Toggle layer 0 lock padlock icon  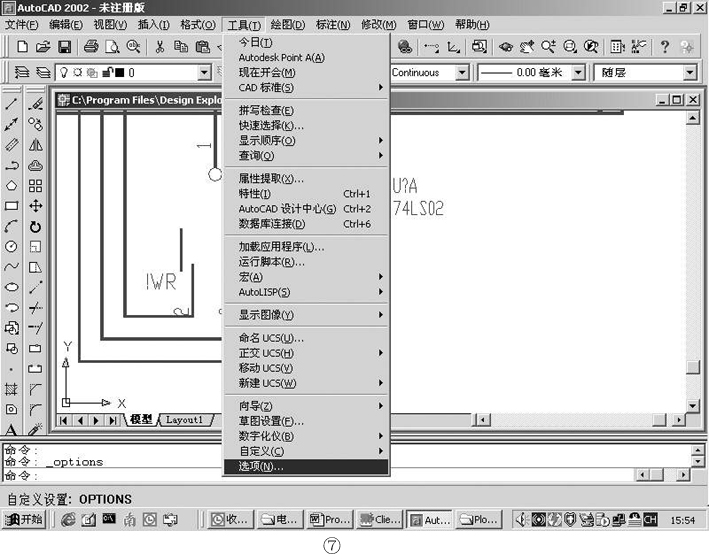pos(107,72)
